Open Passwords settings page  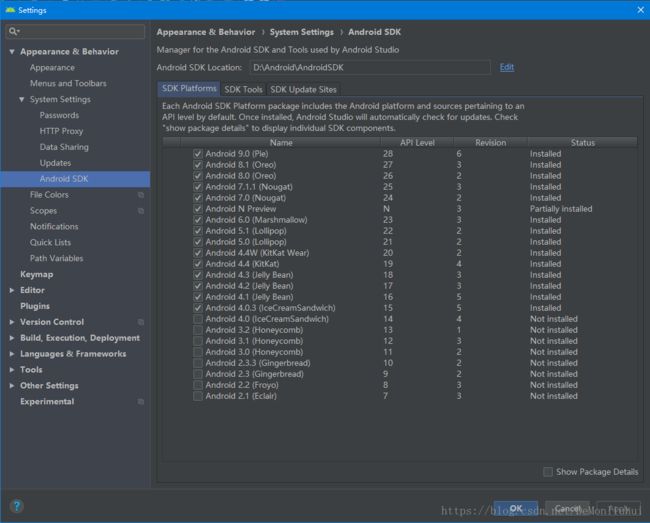tap(59, 115)
